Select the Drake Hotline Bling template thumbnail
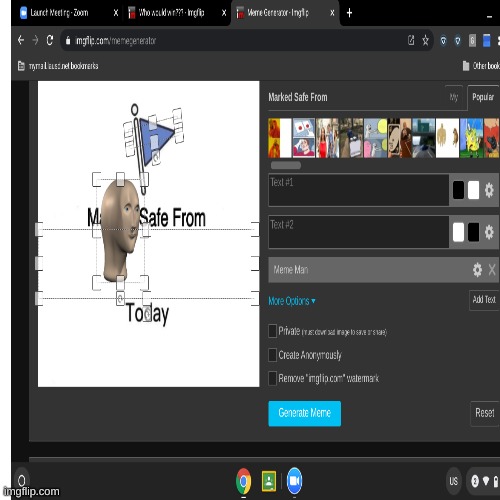 tap(280, 138)
